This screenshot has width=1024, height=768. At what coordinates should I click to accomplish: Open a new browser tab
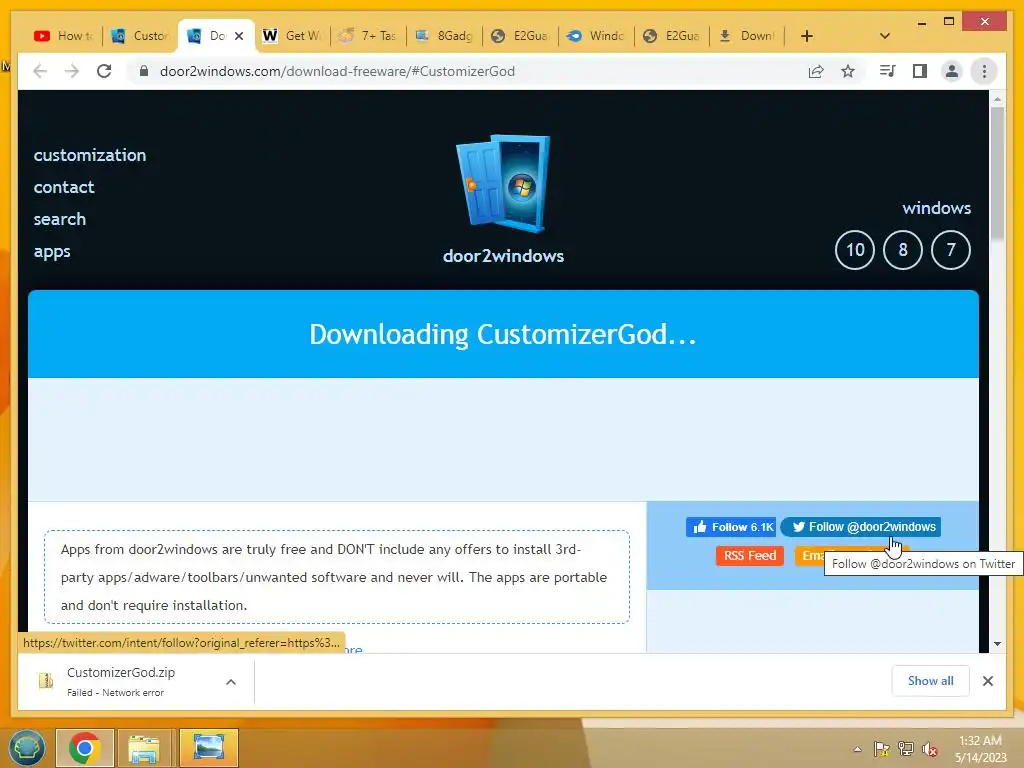point(807,36)
